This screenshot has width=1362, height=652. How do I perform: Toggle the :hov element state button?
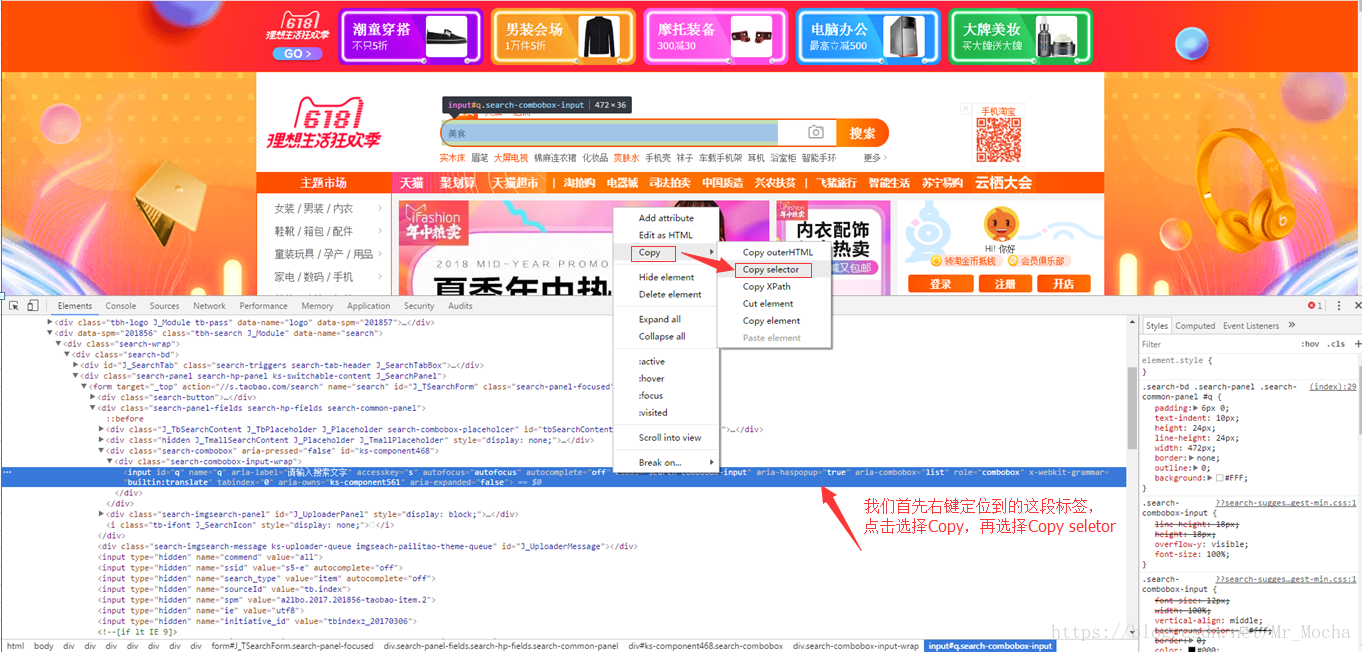point(1310,344)
